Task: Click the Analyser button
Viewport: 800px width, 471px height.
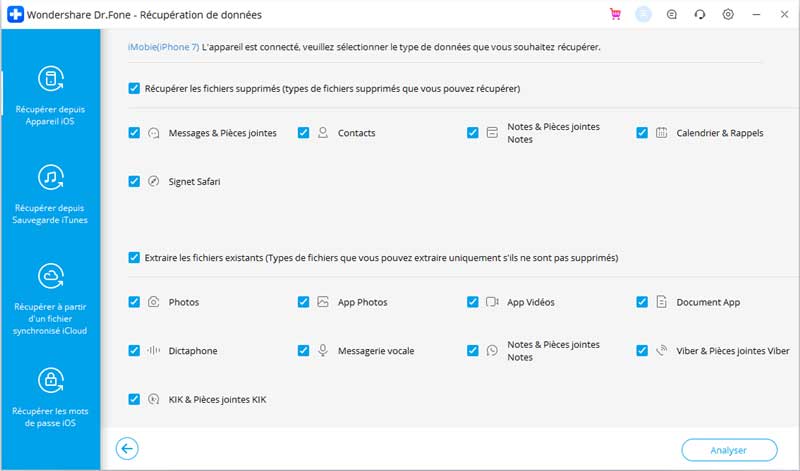Action: [x=729, y=450]
